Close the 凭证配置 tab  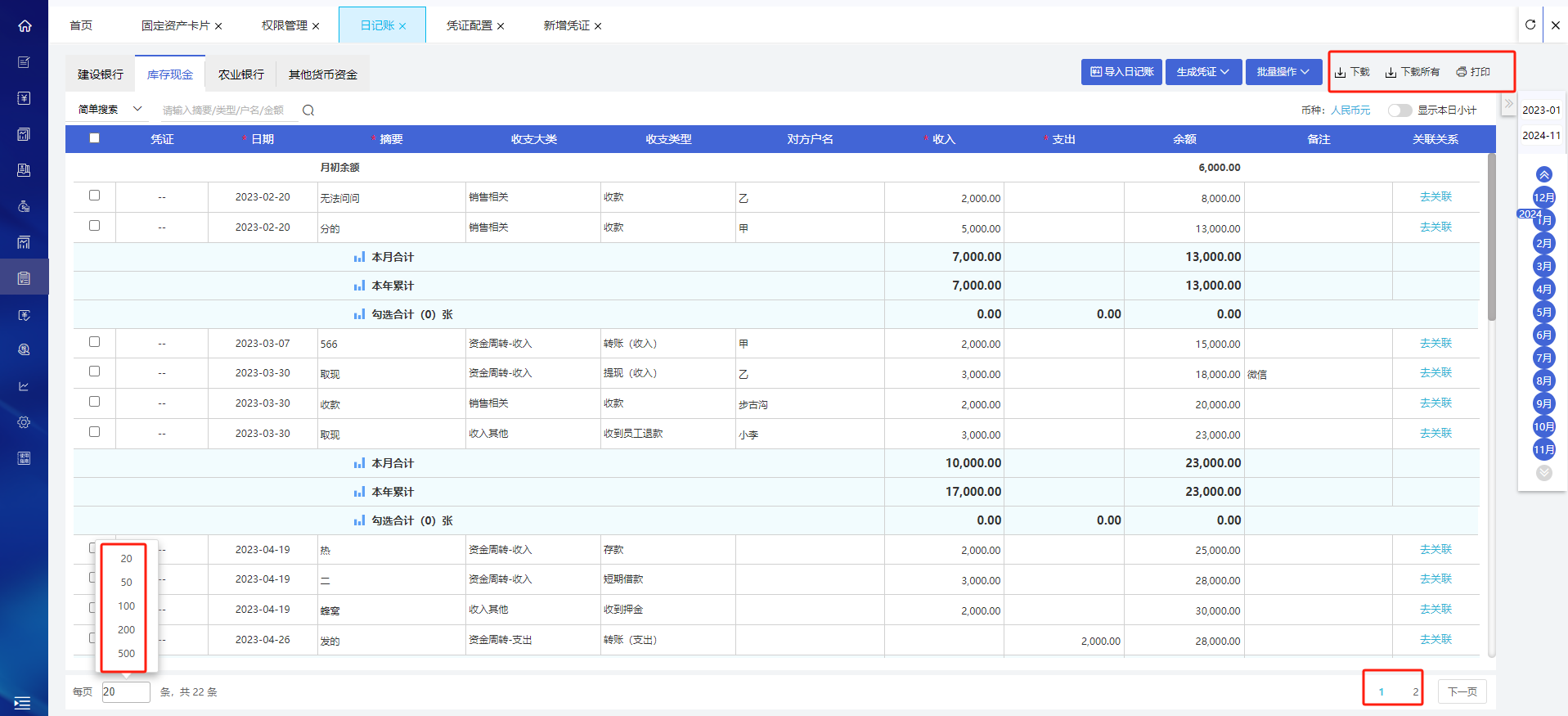(501, 26)
